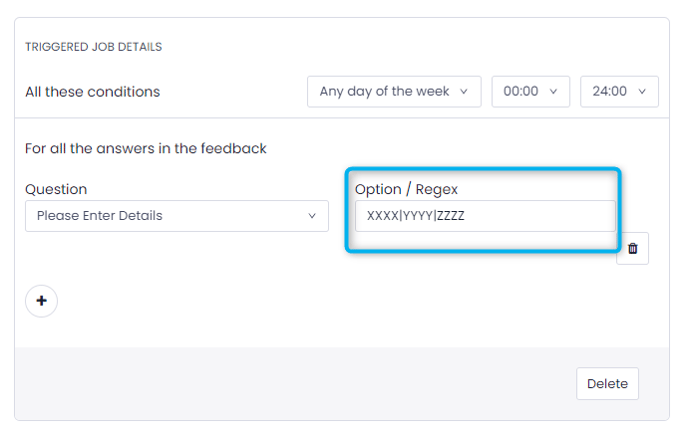Click chevron arrow beside Any day of the week
This screenshot has width=688, height=432.
pyautogui.click(x=463, y=92)
